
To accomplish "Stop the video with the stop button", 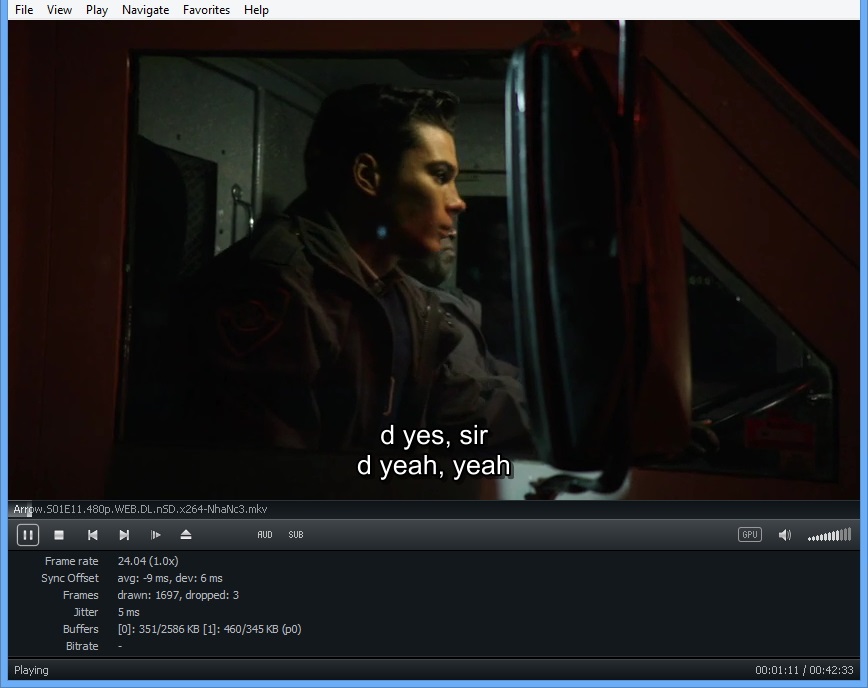I will pos(59,535).
